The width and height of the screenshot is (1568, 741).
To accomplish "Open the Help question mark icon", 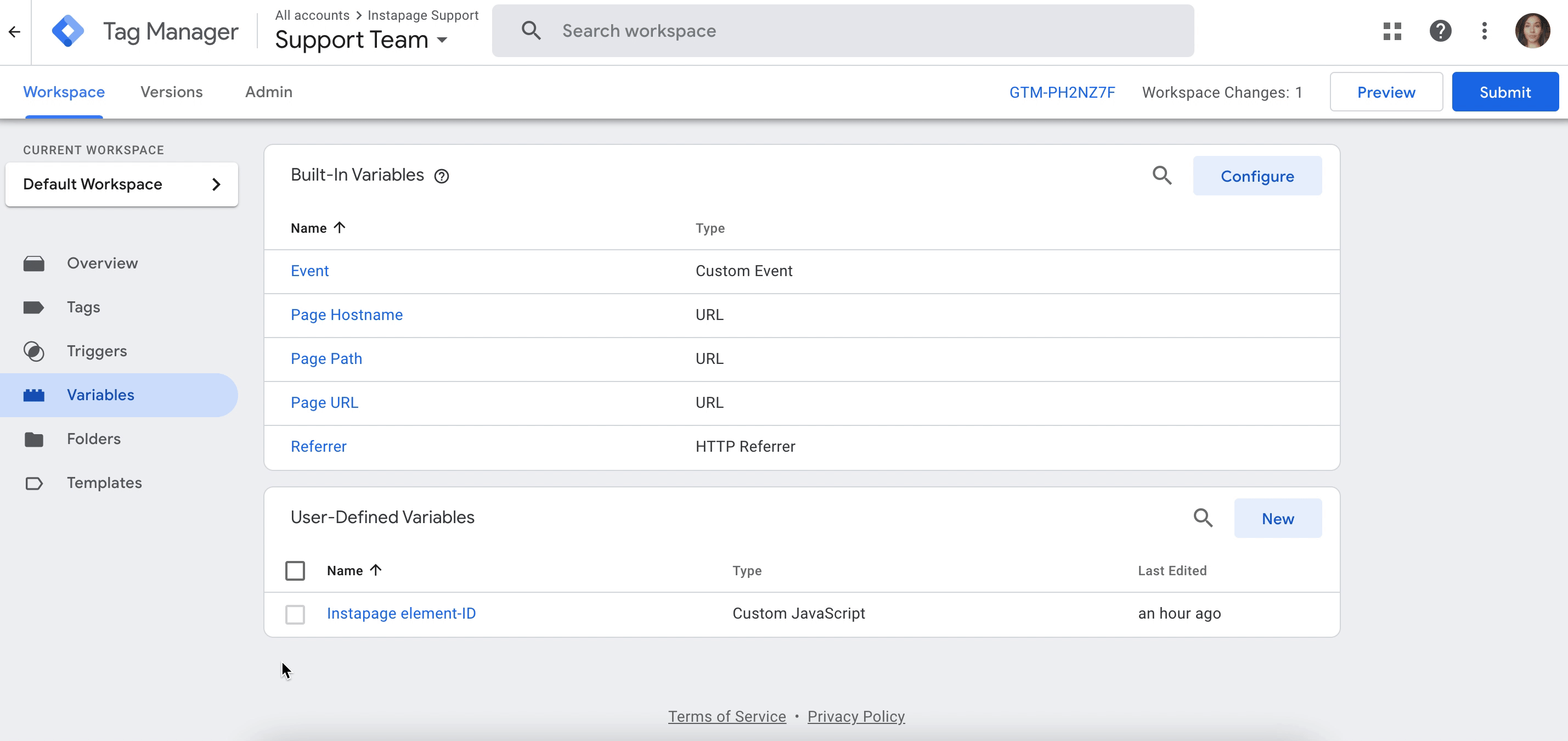I will click(1440, 31).
